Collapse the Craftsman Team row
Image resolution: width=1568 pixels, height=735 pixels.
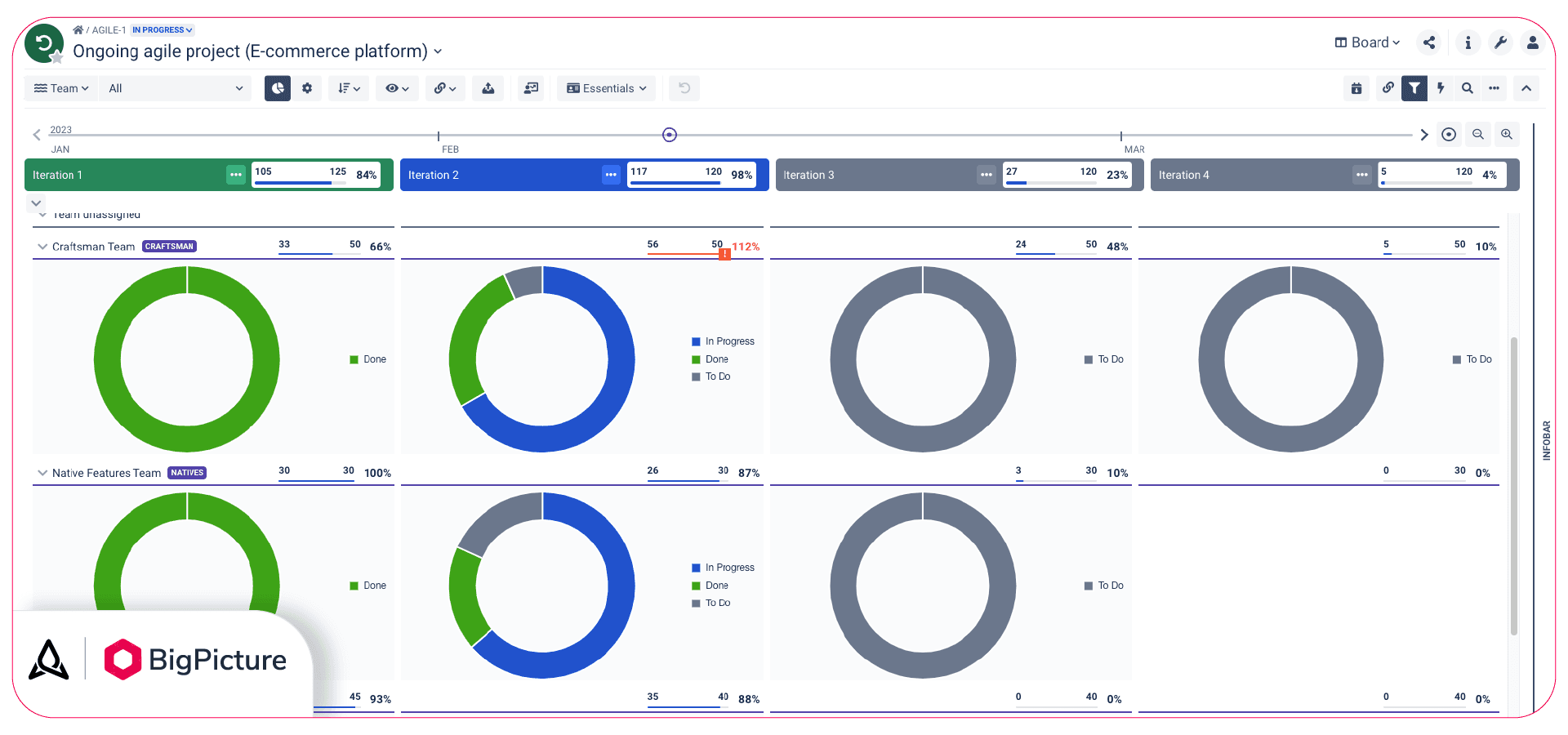tap(42, 247)
